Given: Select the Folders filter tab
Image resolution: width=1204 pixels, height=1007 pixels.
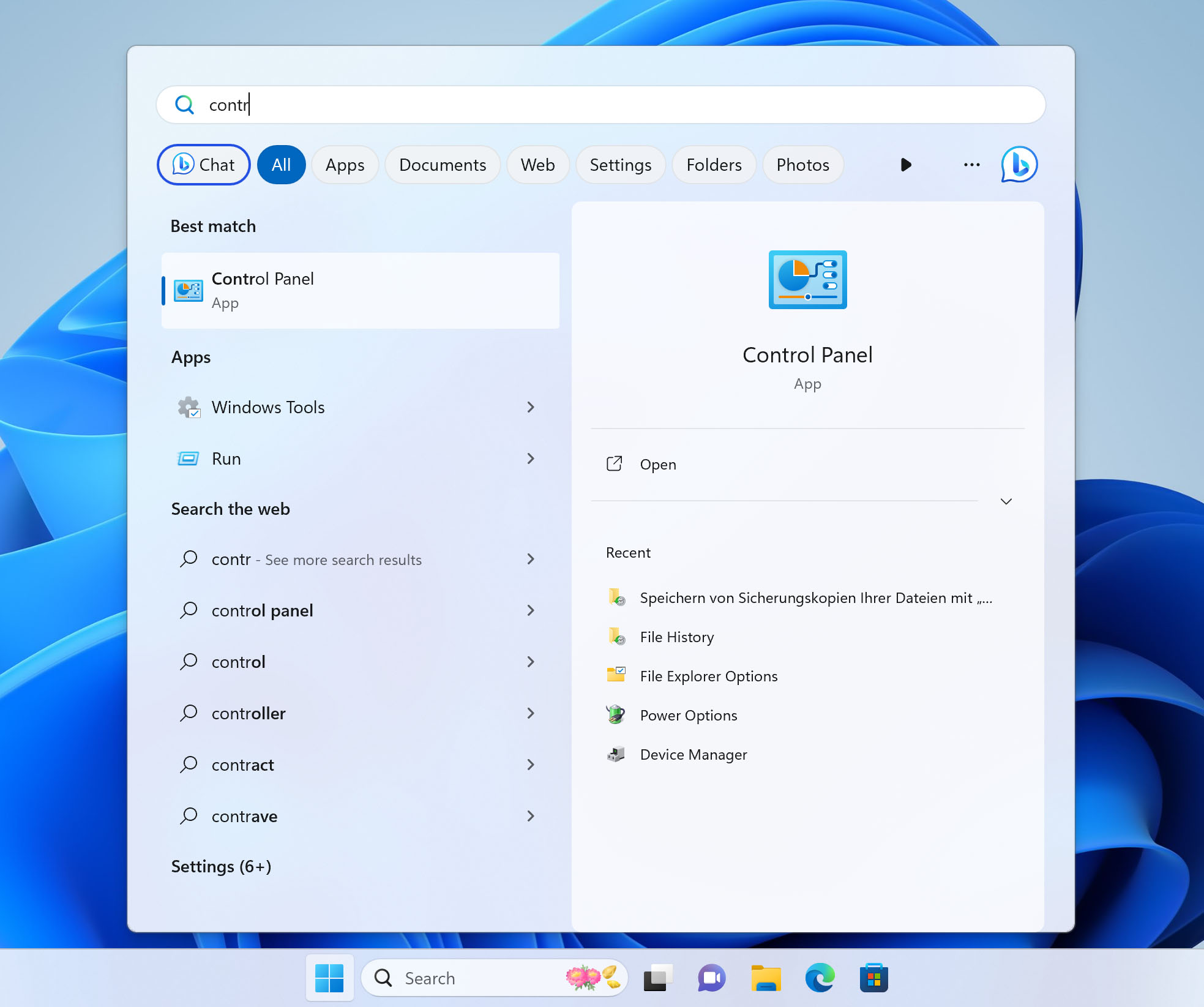Looking at the screenshot, I should pyautogui.click(x=714, y=165).
